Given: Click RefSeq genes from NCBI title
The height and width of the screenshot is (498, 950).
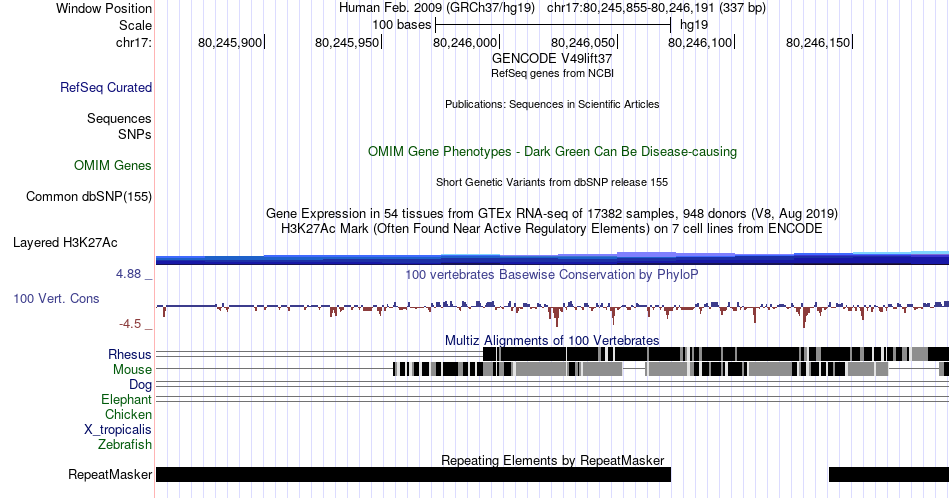Looking at the screenshot, I should point(552,73).
